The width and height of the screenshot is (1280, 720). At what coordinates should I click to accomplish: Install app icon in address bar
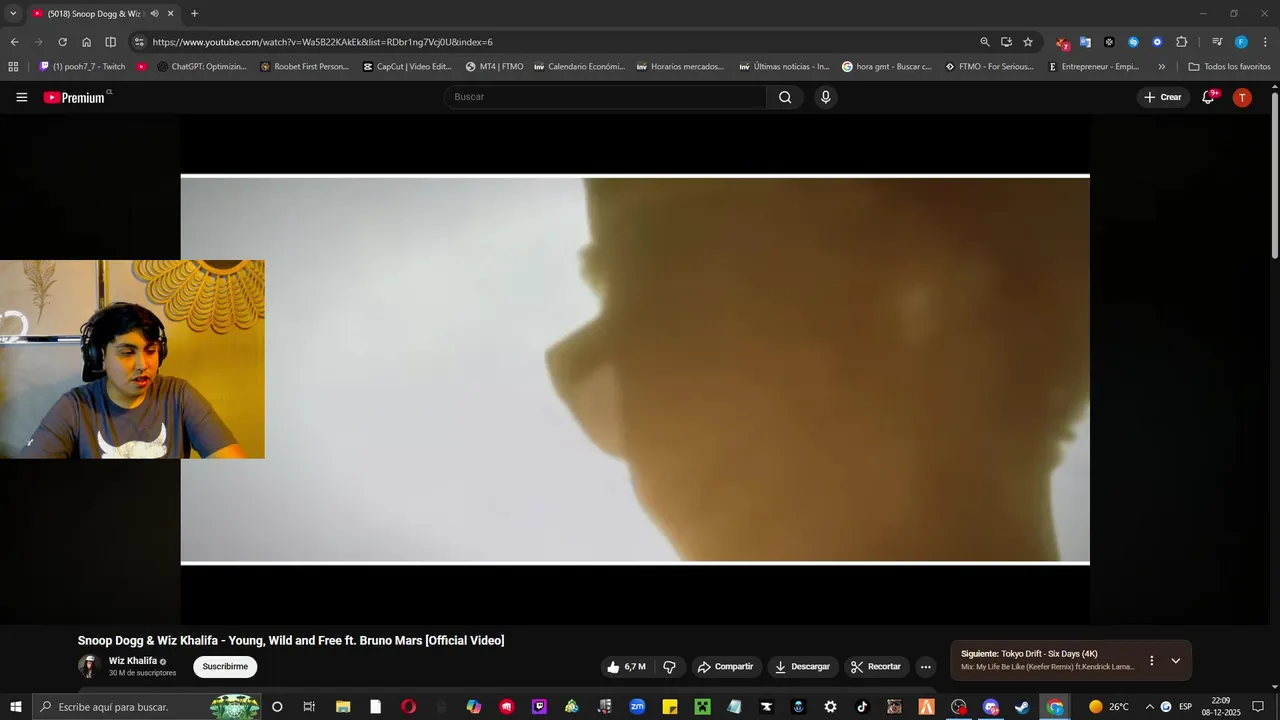(x=1006, y=42)
